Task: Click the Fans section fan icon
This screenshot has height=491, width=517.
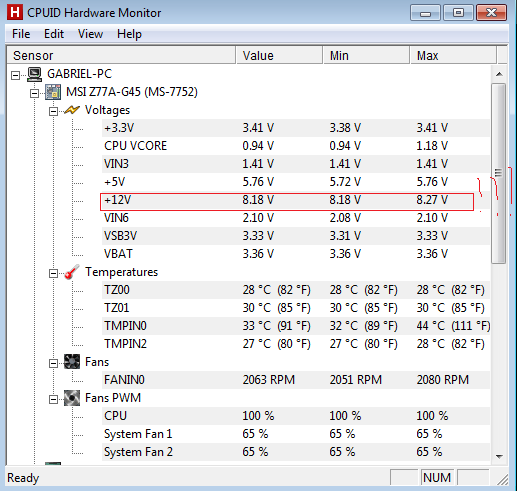Action: 72,362
